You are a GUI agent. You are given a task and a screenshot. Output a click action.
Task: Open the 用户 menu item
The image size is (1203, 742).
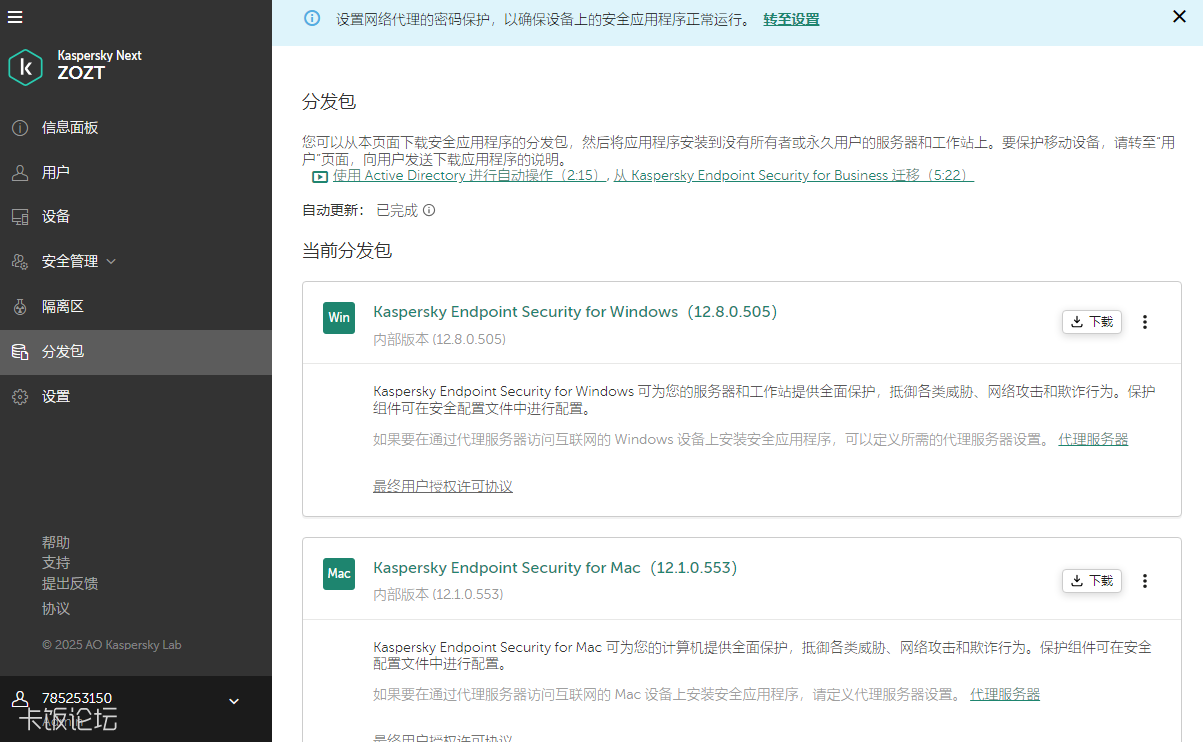pos(136,173)
